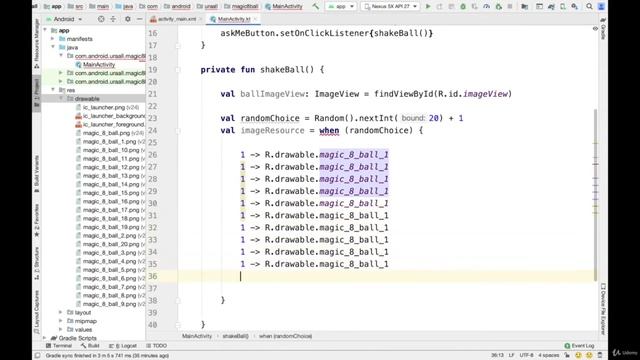Switch to activity_main.xml editor tab
This screenshot has width=640, height=360.
click(176, 19)
